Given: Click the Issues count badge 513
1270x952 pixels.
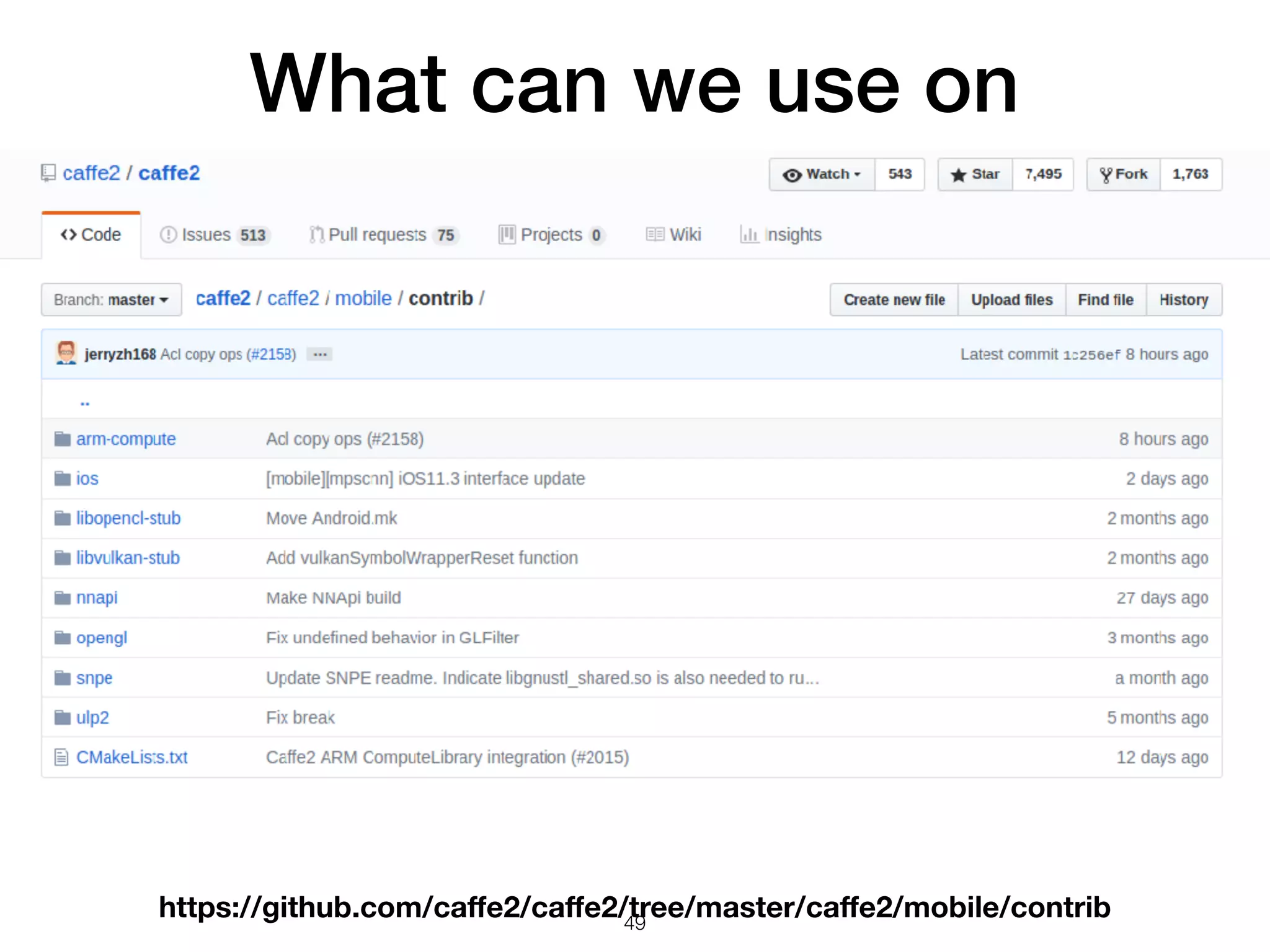Looking at the screenshot, I should point(253,236).
